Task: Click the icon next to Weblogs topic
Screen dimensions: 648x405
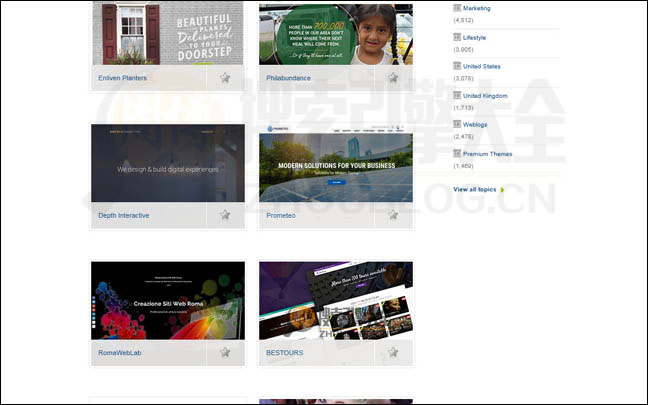Action: [457, 124]
